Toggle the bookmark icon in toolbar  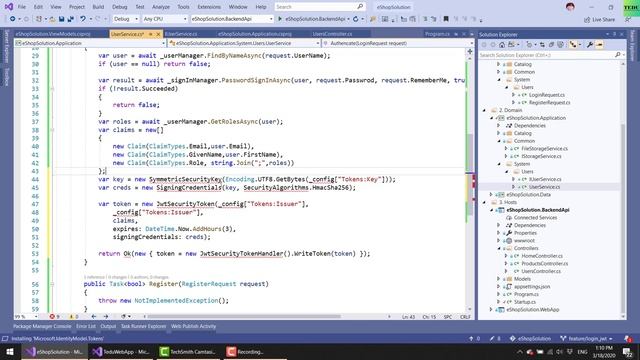tap(446, 19)
